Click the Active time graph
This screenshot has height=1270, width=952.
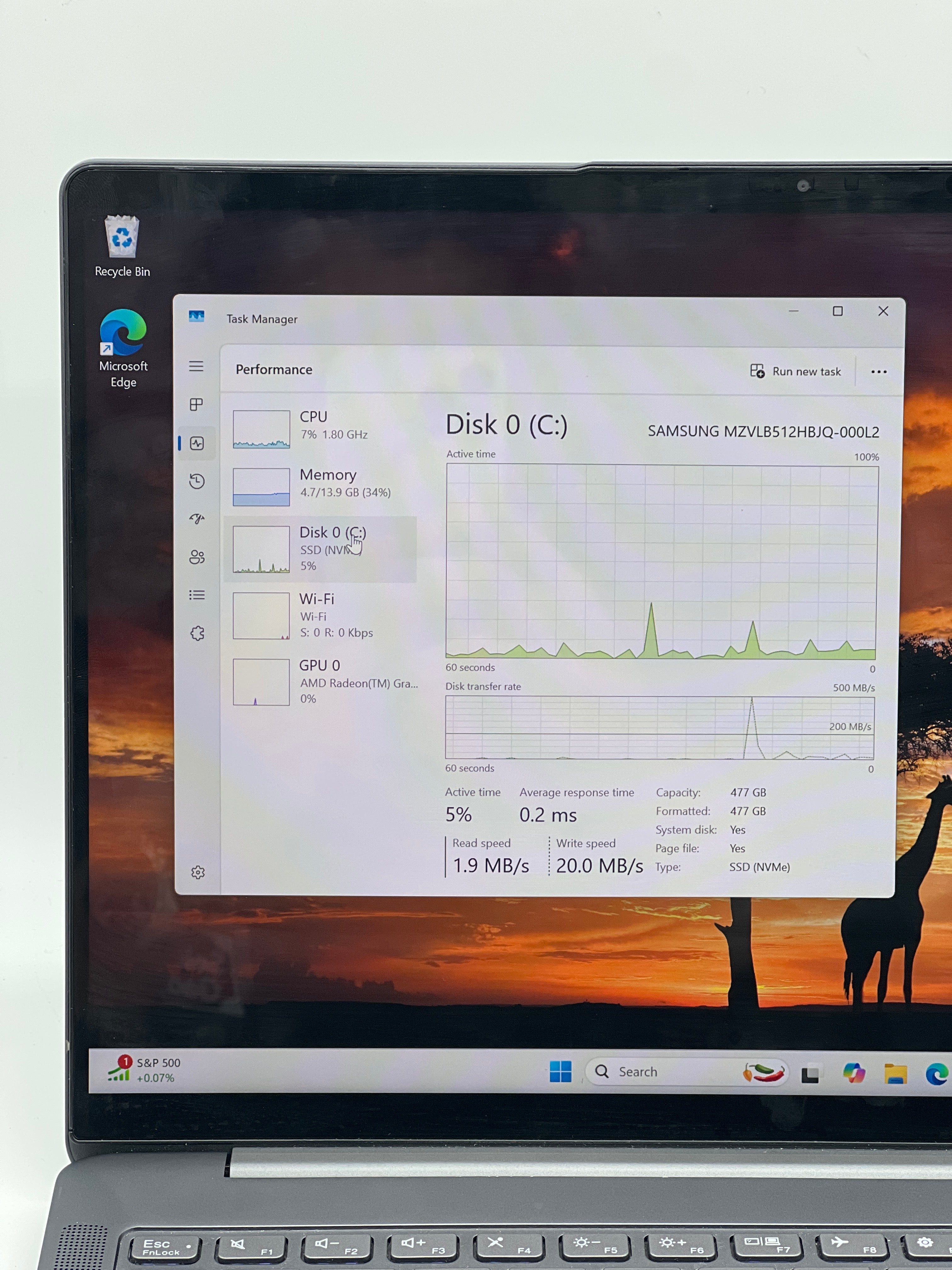662,562
